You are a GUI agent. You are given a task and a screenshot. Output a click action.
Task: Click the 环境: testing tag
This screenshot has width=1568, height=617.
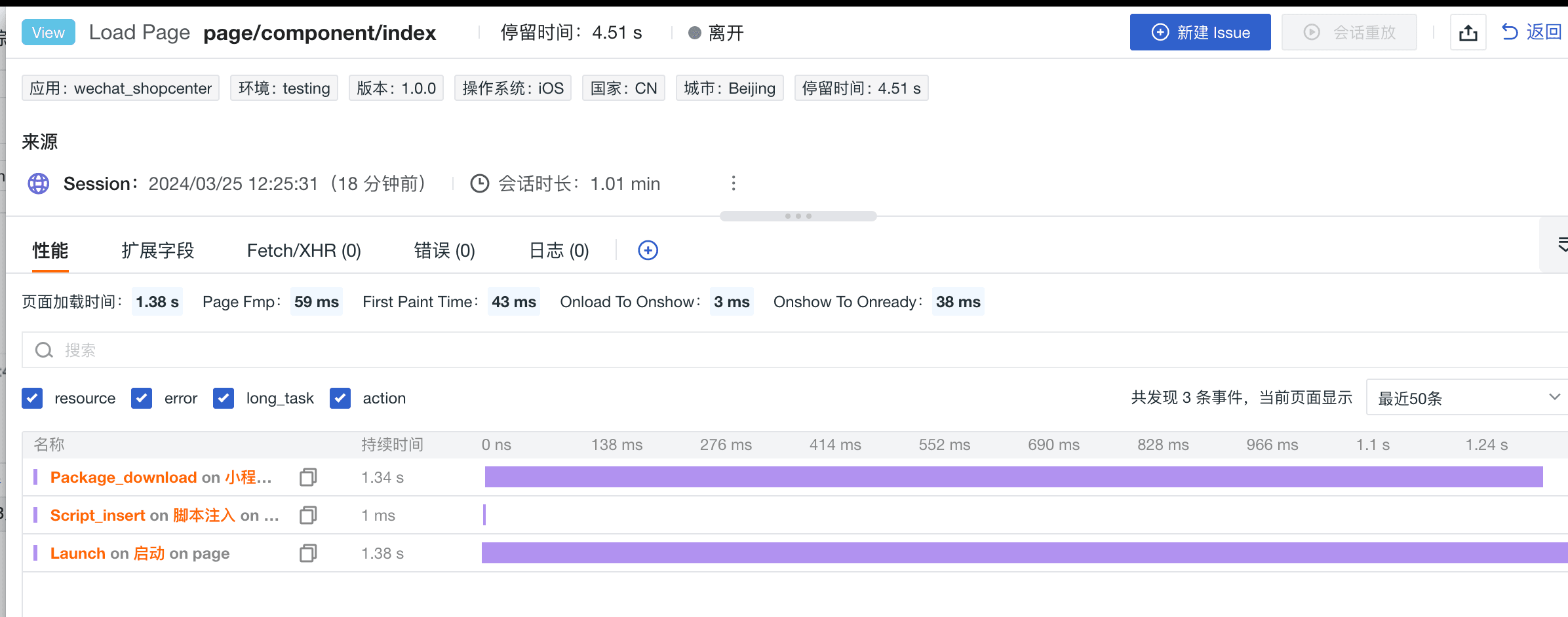(284, 88)
